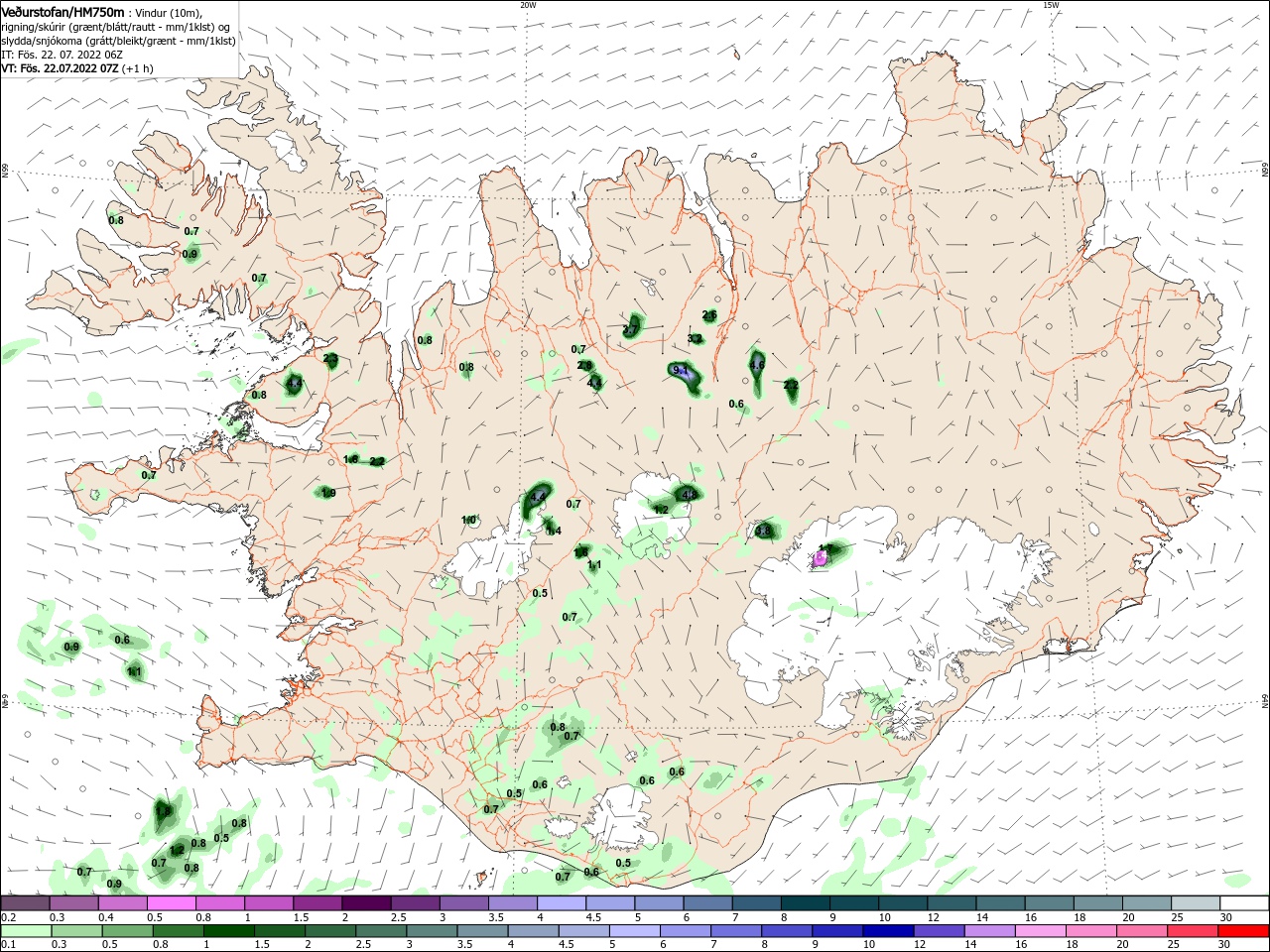Select the blue swatch between bottom-row 8 and 9

(787, 931)
